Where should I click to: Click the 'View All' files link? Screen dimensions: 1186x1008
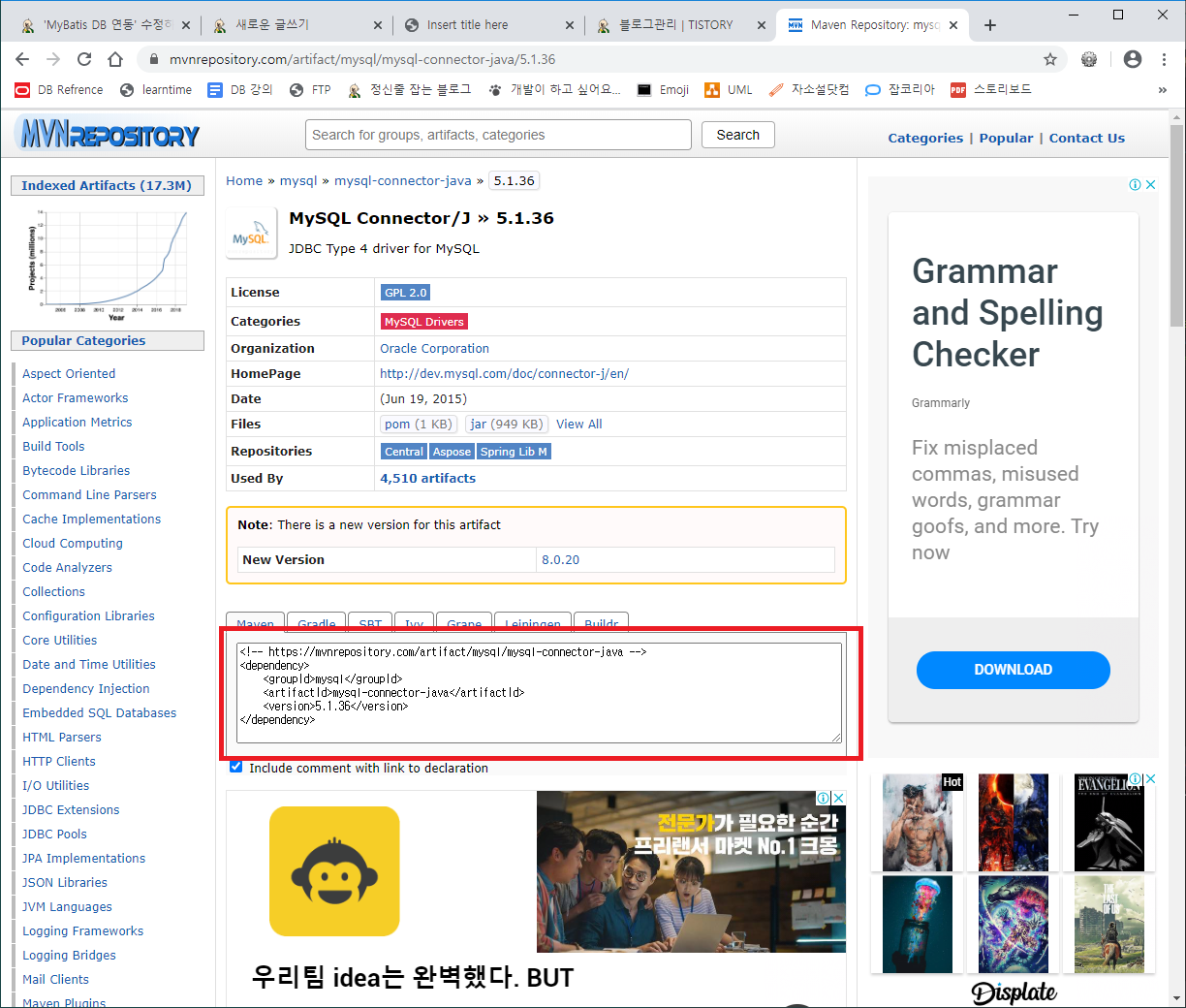pos(578,424)
